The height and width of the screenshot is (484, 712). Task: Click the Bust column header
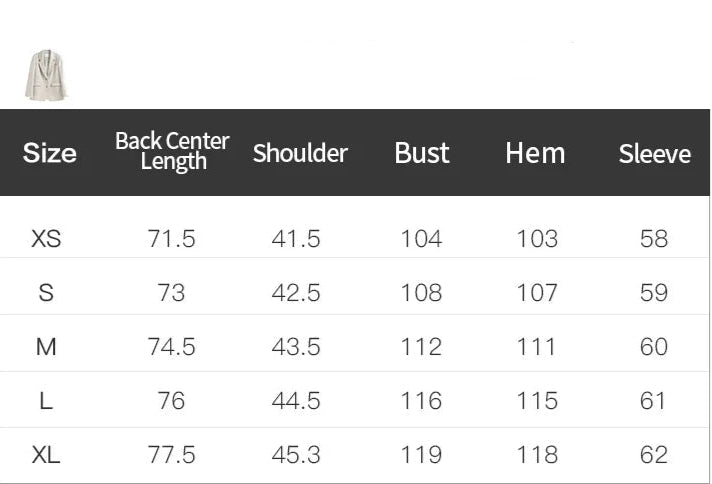pyautogui.click(x=422, y=153)
